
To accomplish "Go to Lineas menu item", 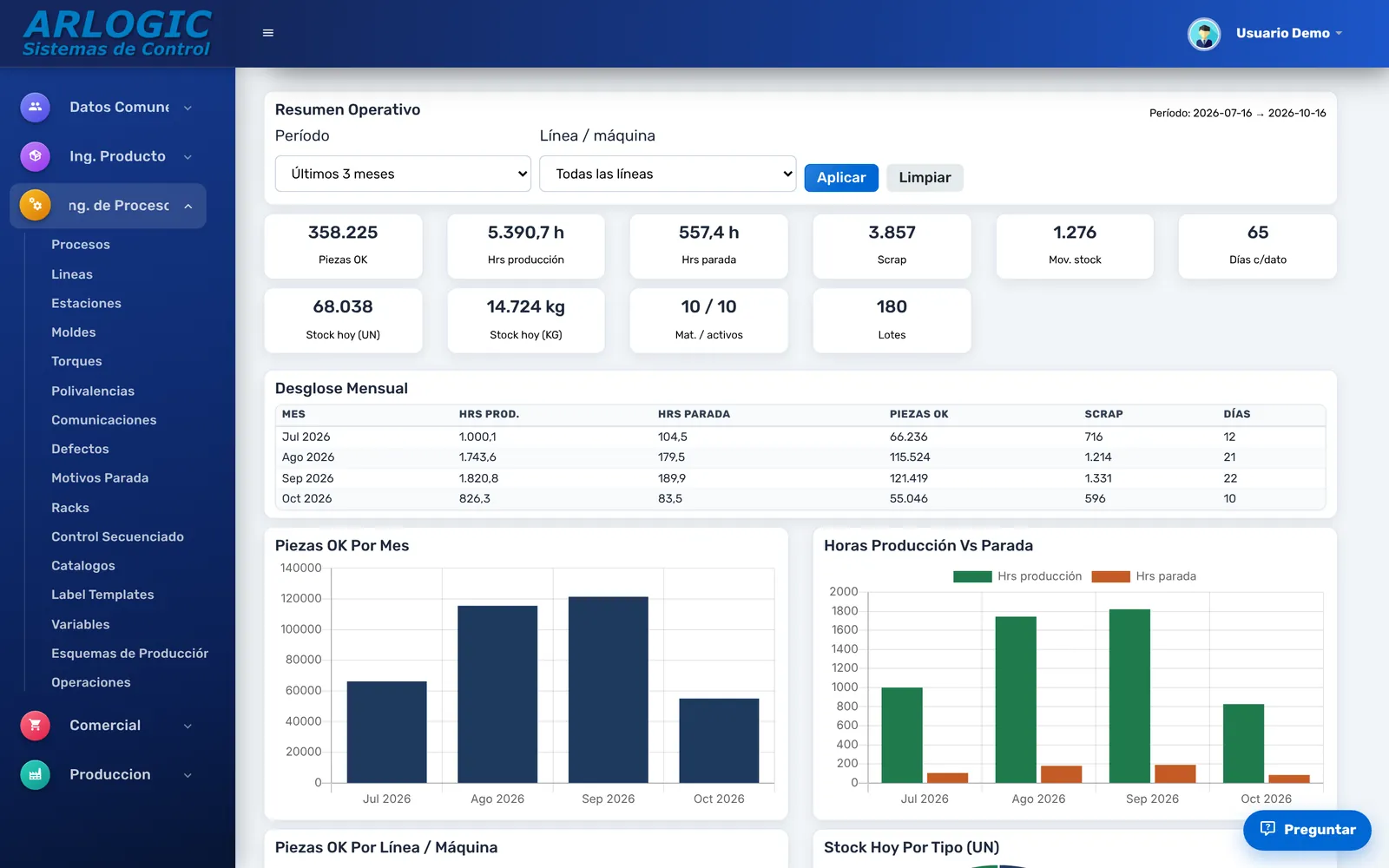I will click(x=72, y=274).
